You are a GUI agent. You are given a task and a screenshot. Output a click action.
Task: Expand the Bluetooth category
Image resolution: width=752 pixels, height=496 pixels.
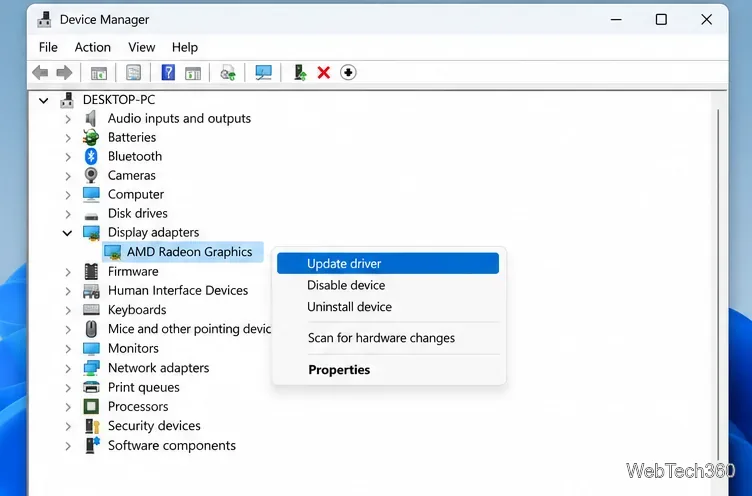click(68, 157)
